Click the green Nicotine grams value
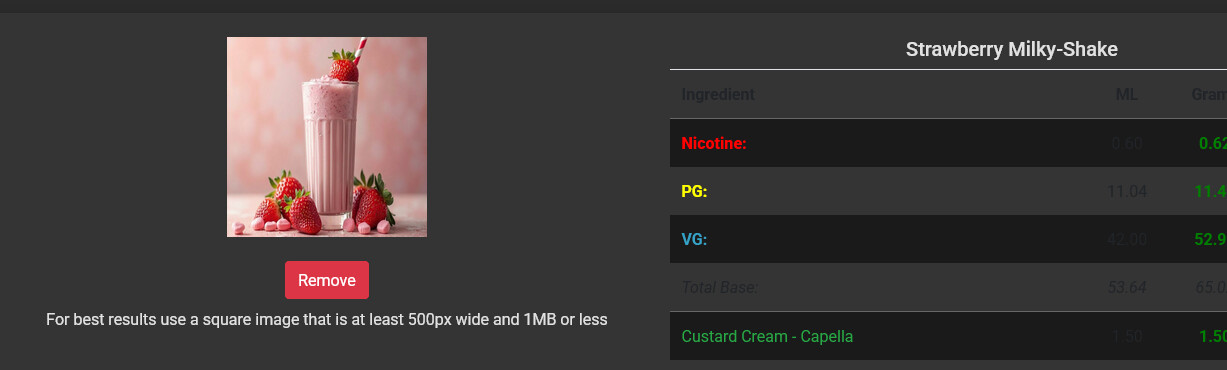Screen dimensions: 1227x370 1213,143
